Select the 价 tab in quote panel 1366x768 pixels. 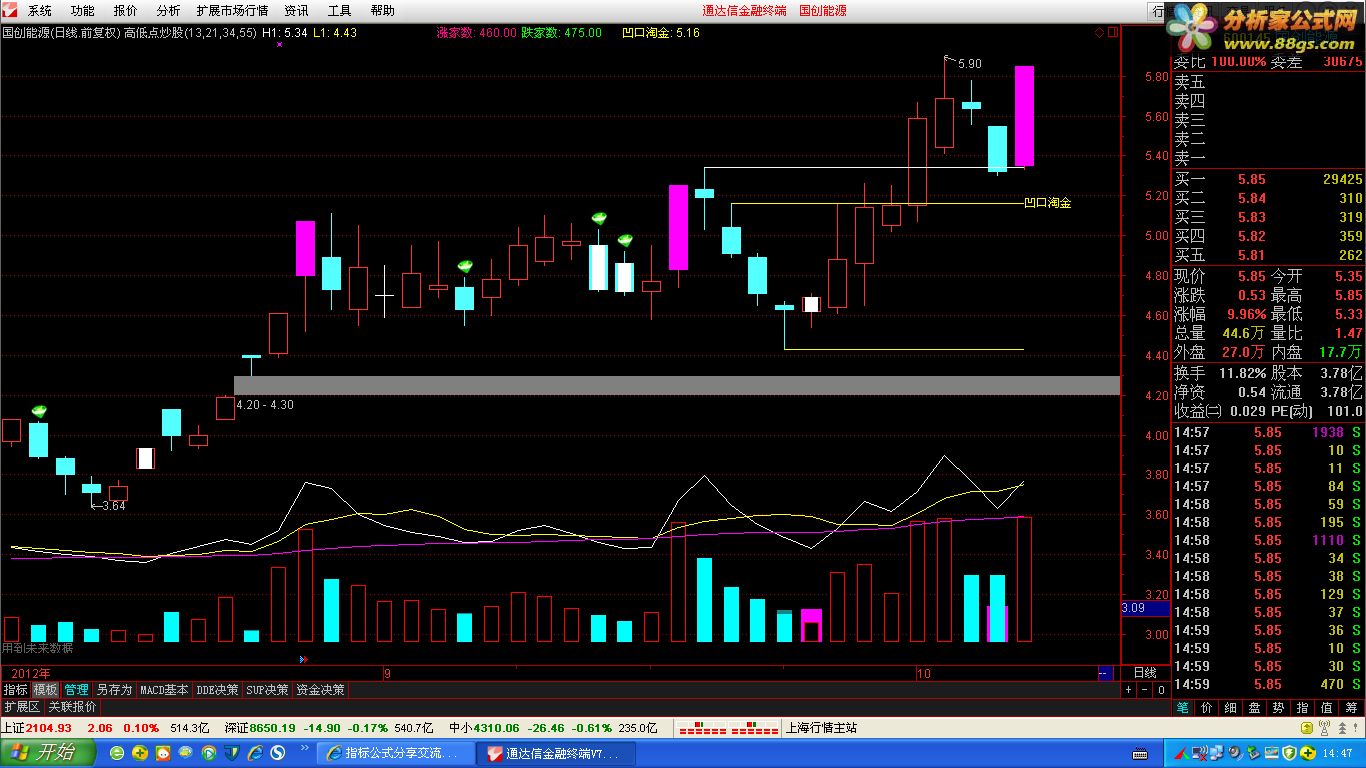[1206, 706]
